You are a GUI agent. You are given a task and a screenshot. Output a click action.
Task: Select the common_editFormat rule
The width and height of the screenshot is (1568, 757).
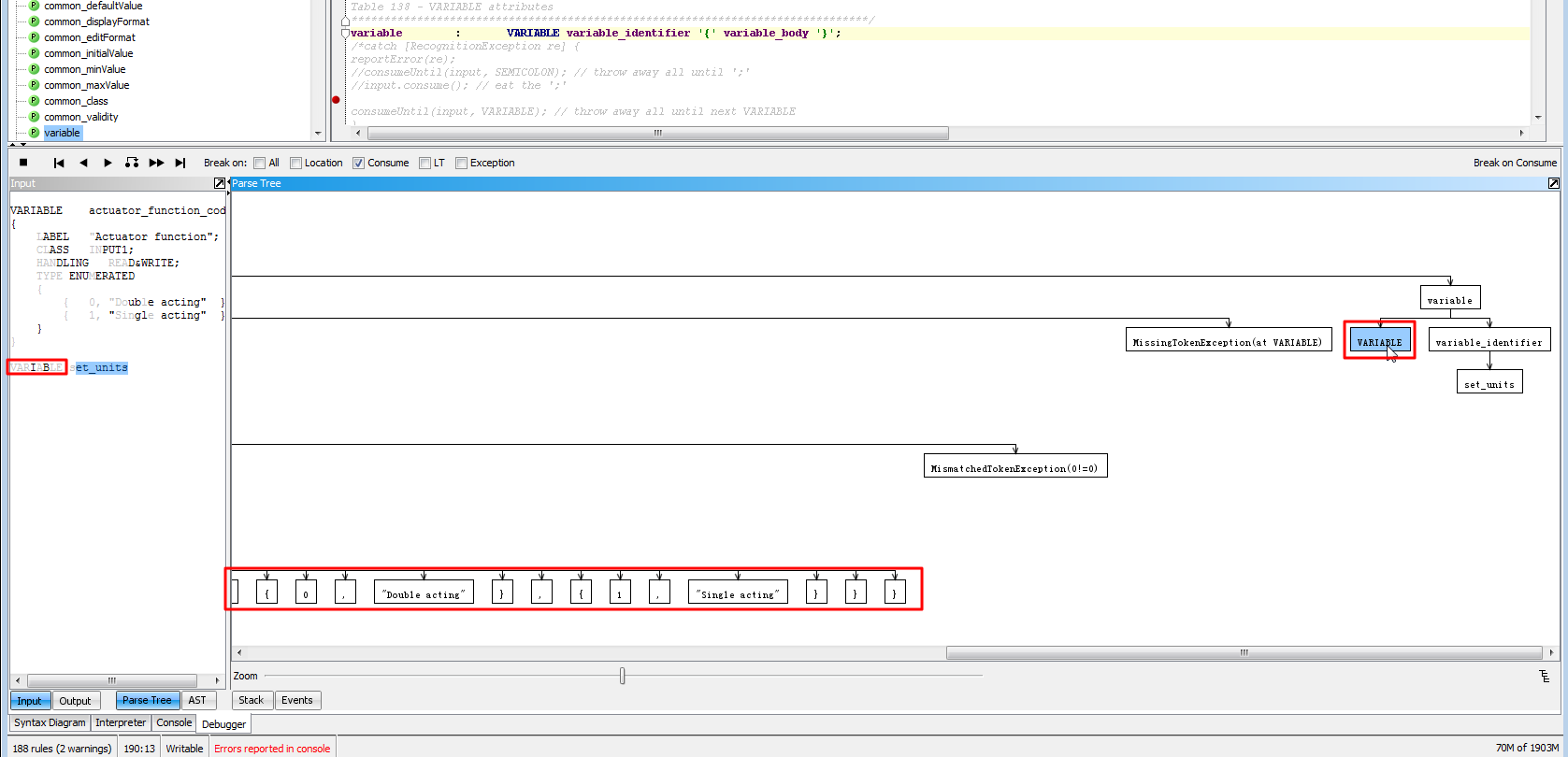point(90,37)
